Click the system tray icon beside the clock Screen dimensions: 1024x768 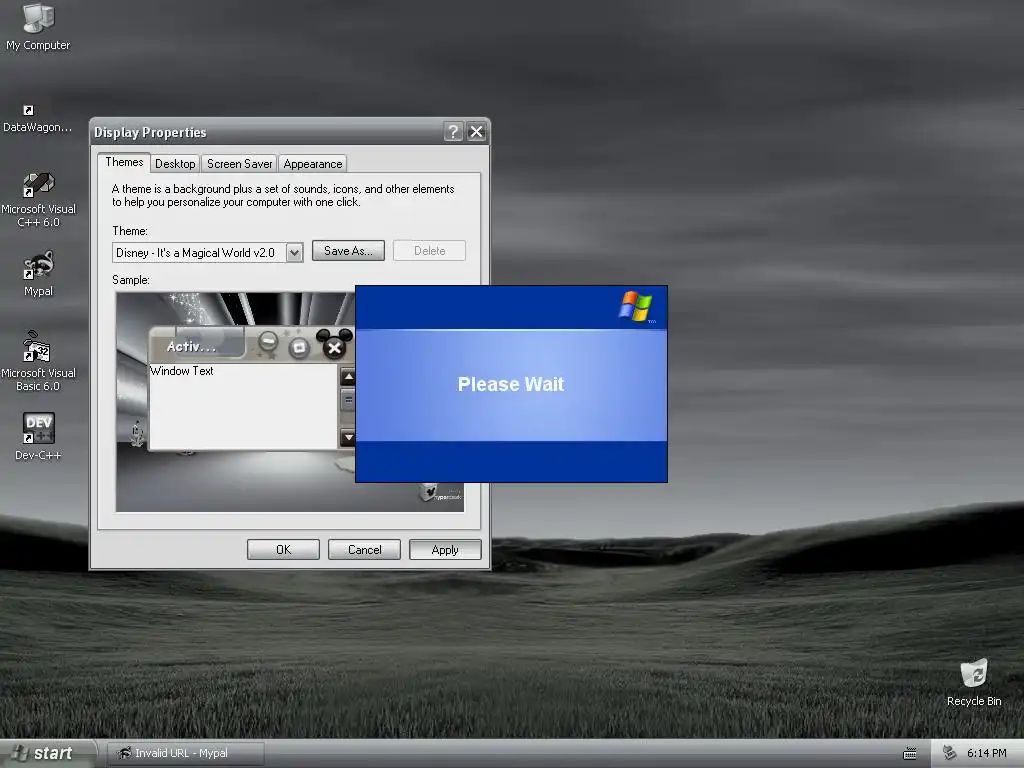tap(950, 753)
